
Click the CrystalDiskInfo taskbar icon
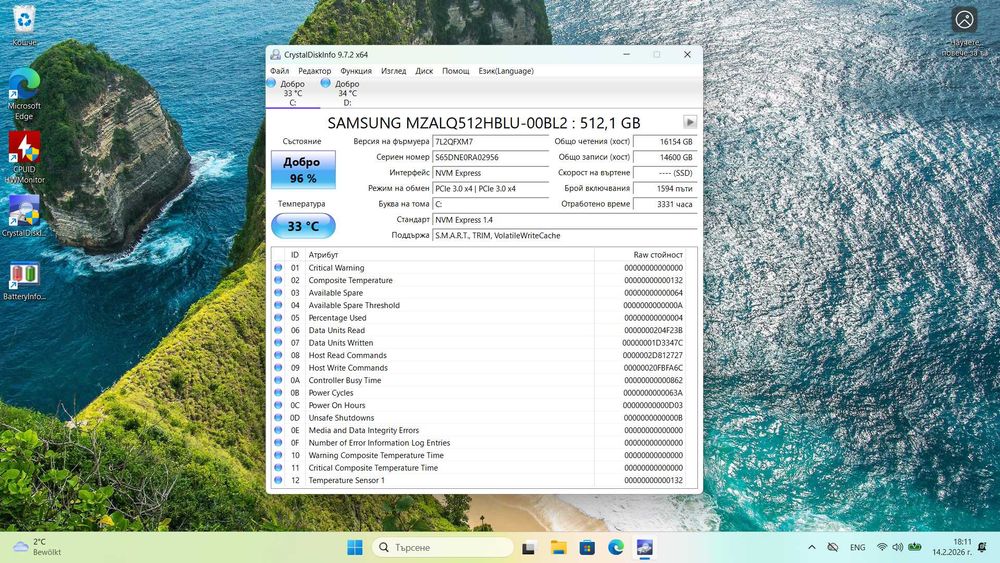pos(645,547)
